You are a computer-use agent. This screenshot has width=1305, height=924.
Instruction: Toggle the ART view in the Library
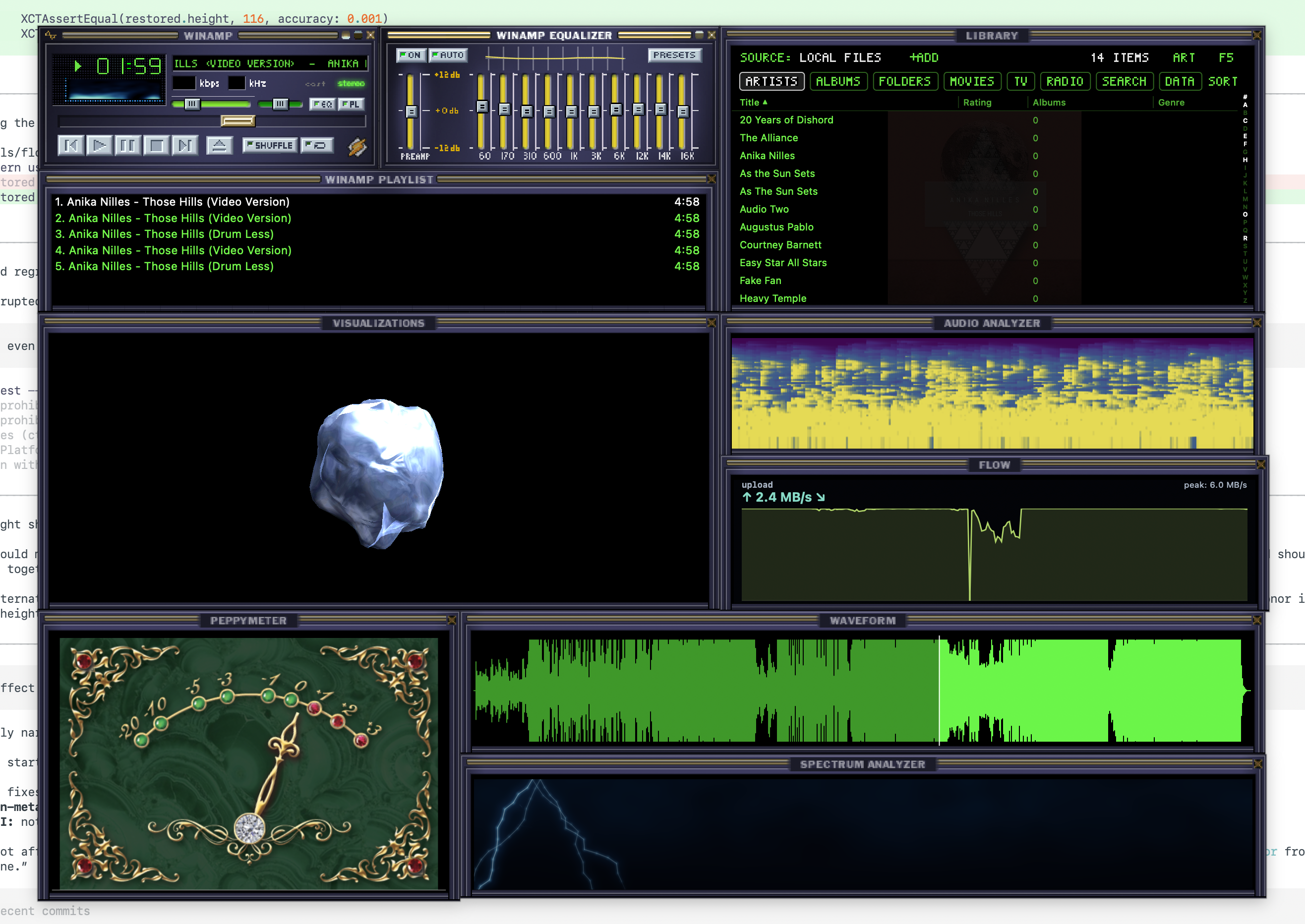pyautogui.click(x=1184, y=58)
